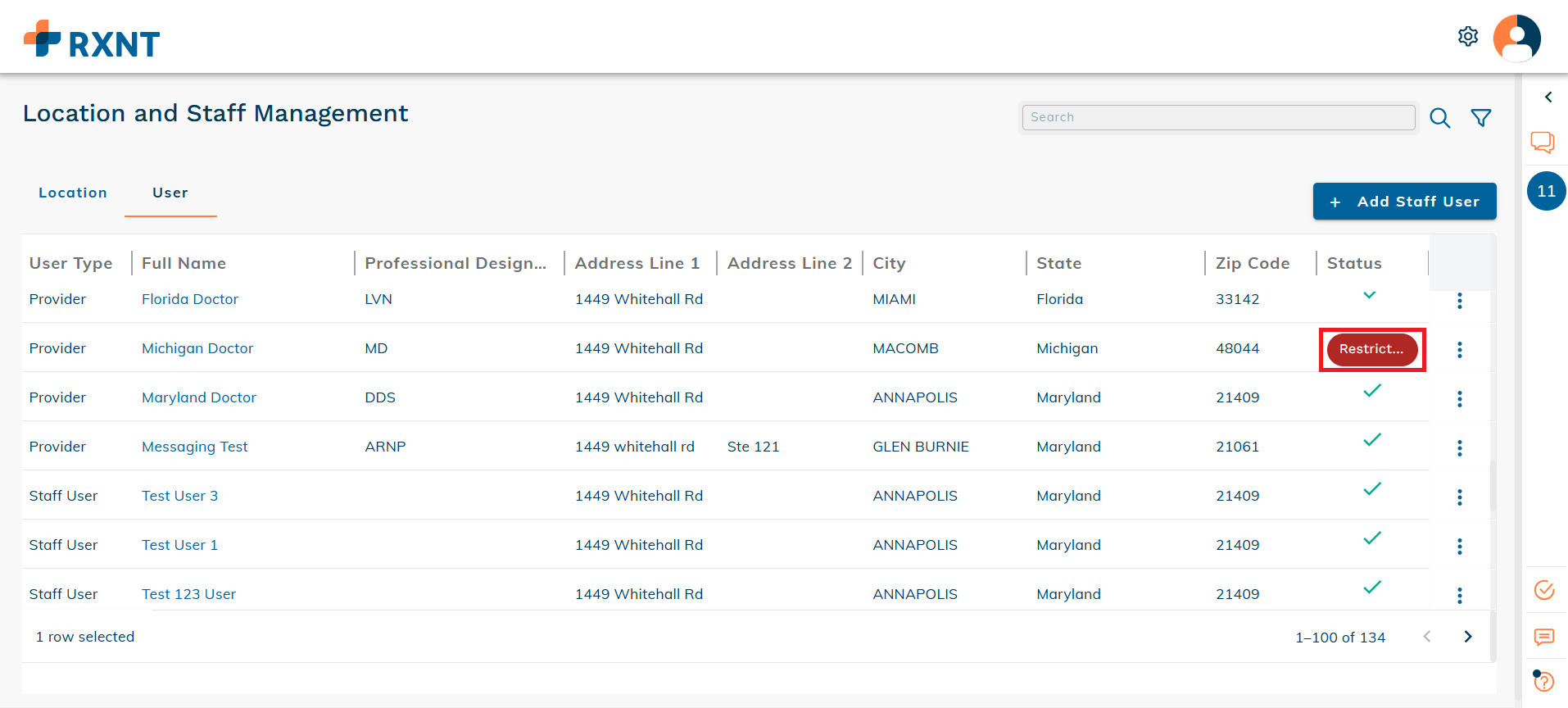Image resolution: width=1568 pixels, height=708 pixels.
Task: Select the 'Ste 121' address cell
Action: point(754,447)
